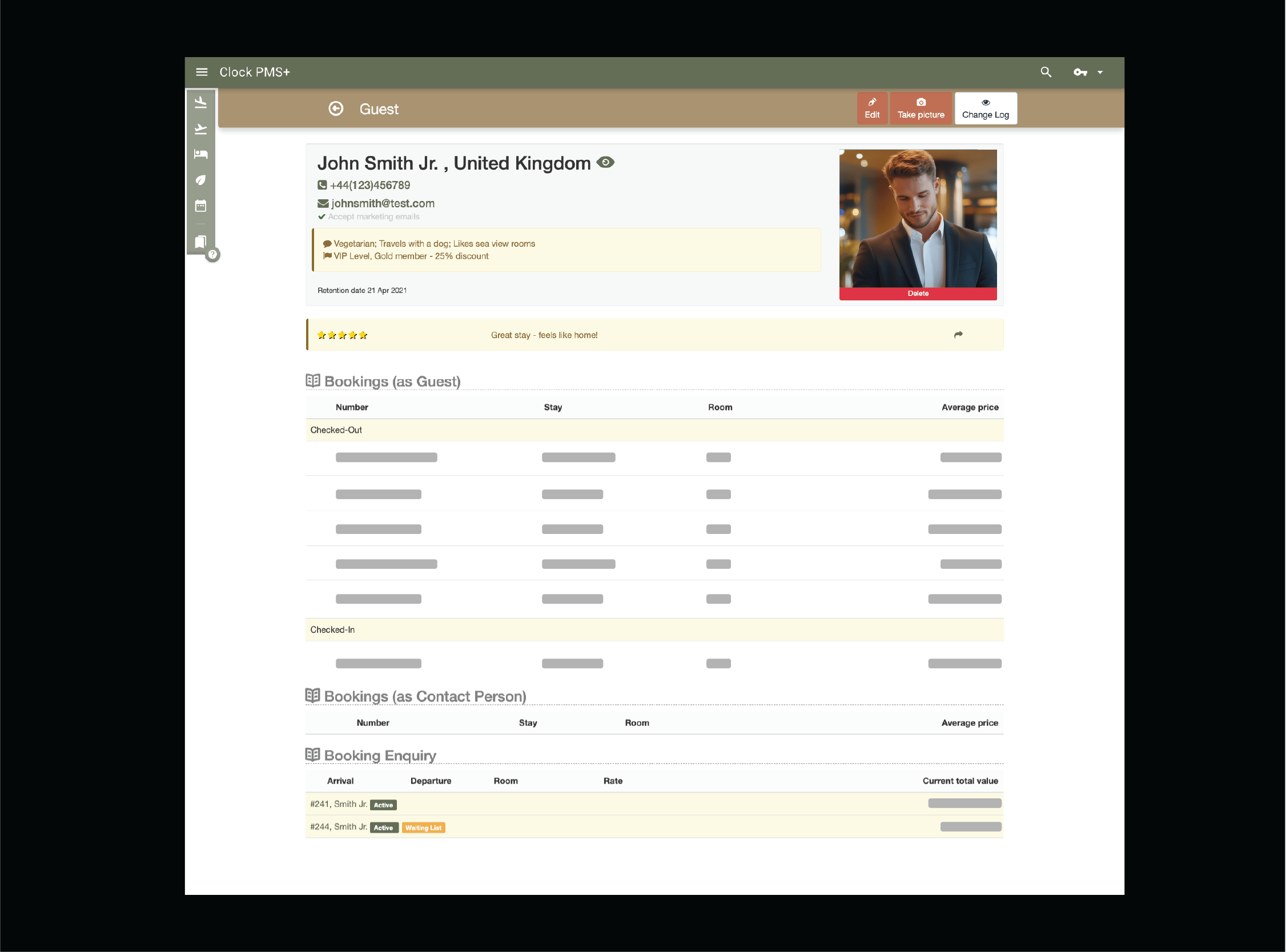Click the johnsmith@test.com email link

(x=383, y=203)
